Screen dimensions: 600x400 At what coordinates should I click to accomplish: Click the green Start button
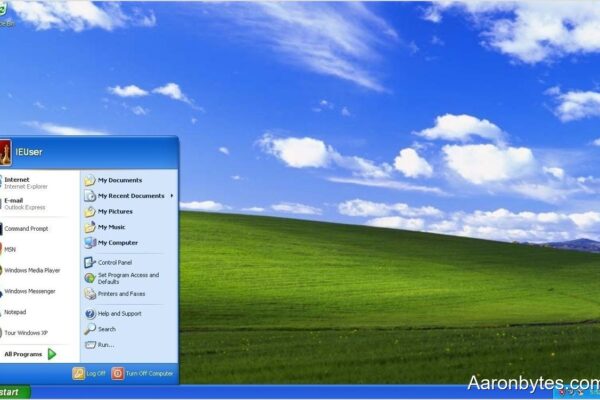13,392
